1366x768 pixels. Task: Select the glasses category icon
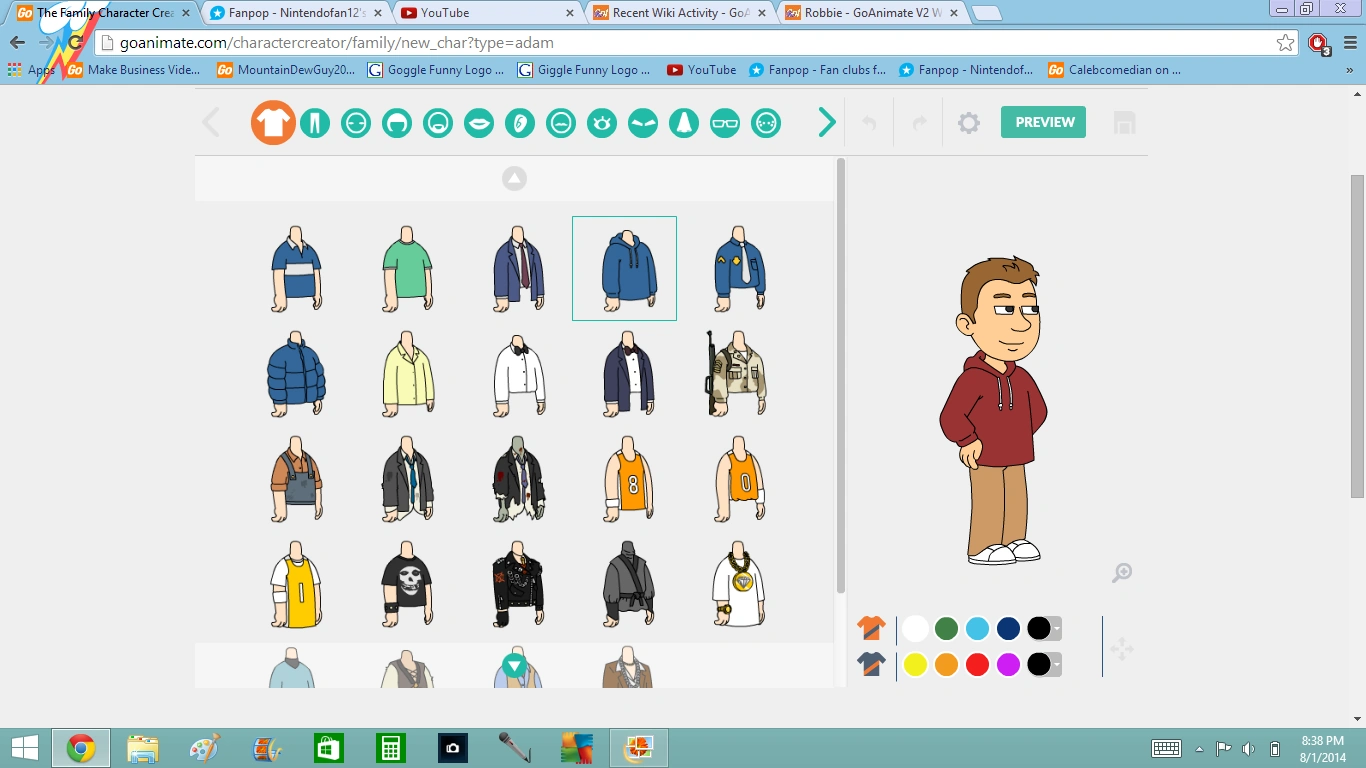click(725, 122)
